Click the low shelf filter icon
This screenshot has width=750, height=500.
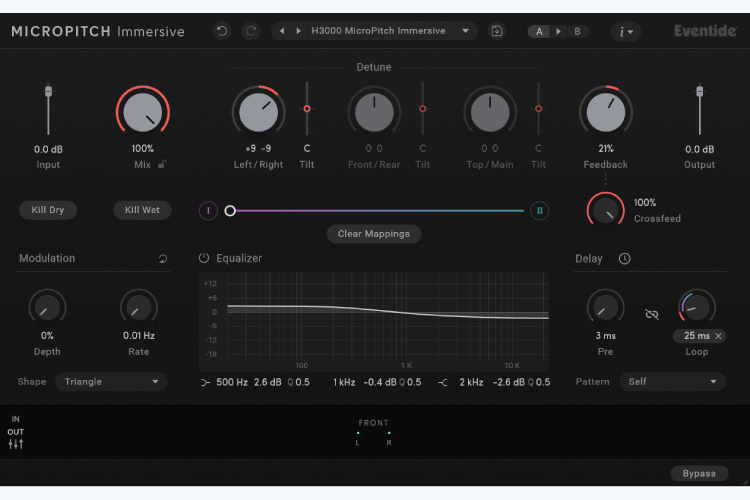[x=205, y=383]
